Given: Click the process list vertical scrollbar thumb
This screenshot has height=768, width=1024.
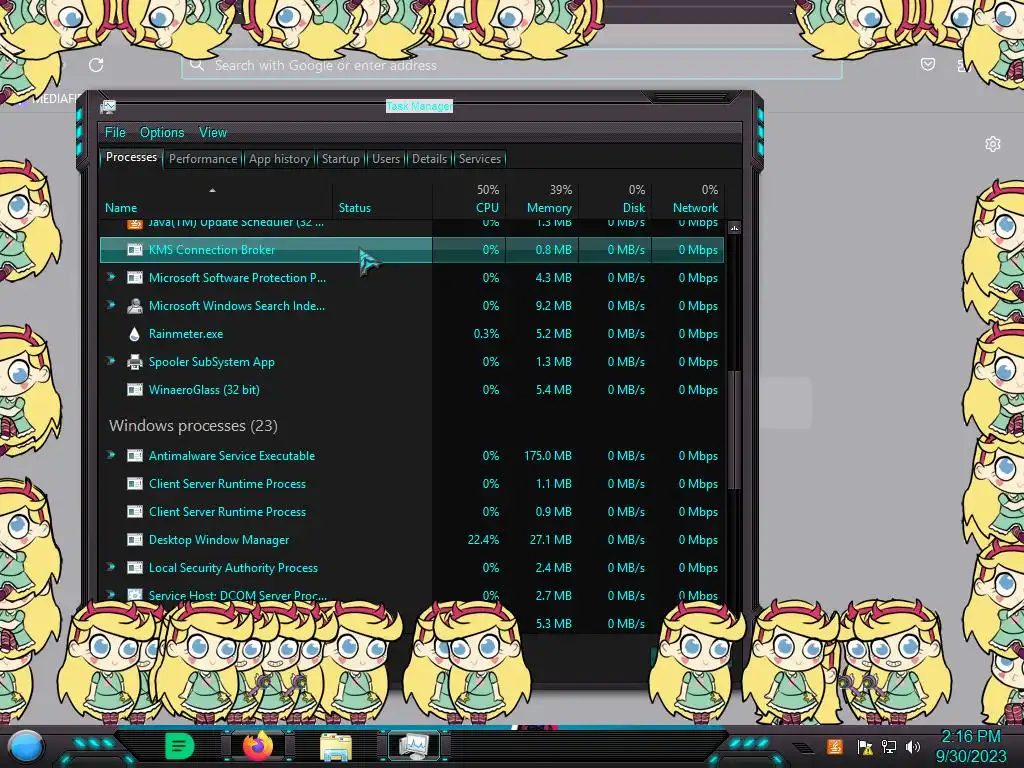Looking at the screenshot, I should 734,429.
